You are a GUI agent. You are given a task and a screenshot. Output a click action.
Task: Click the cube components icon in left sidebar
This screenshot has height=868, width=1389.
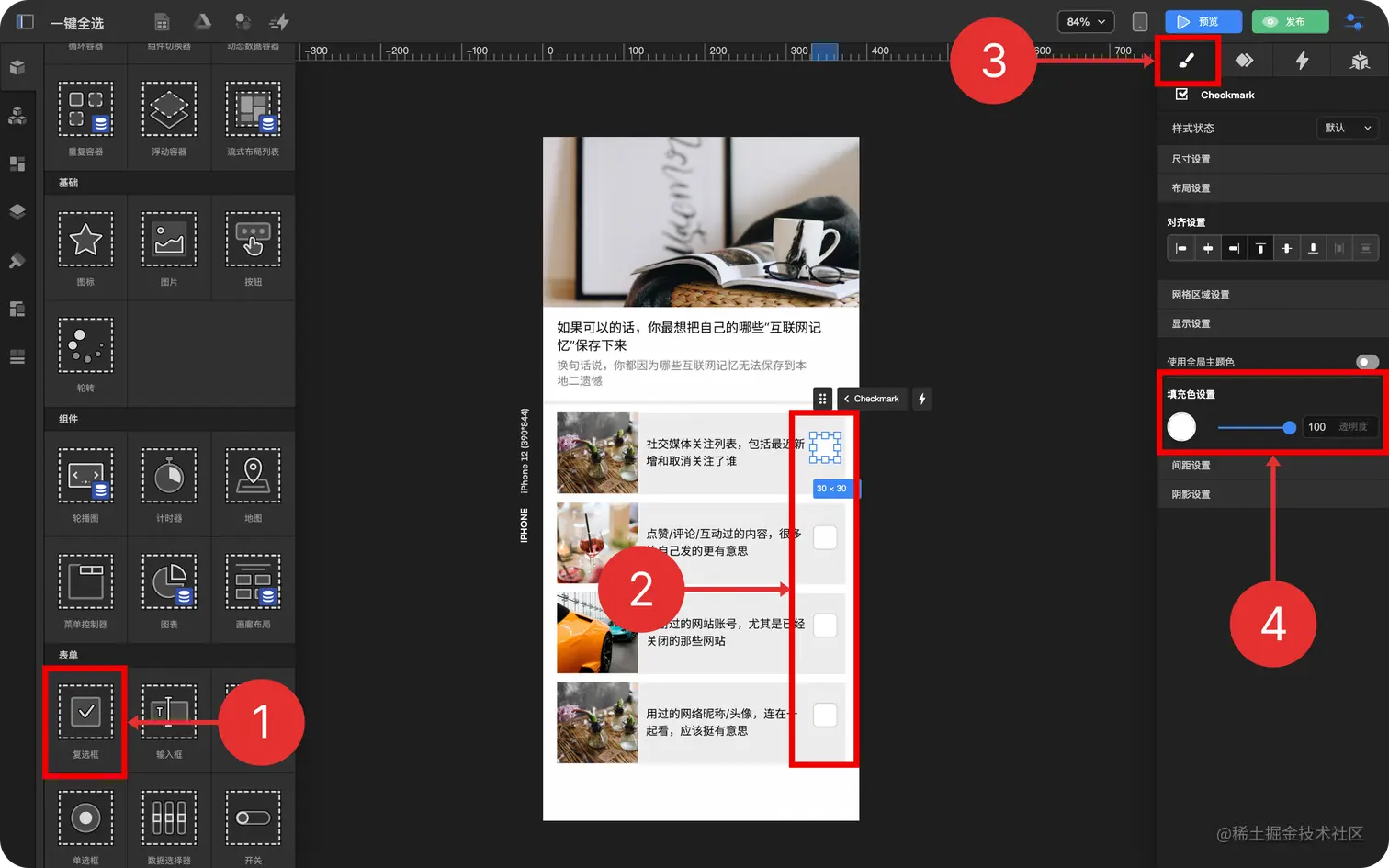pos(17,67)
